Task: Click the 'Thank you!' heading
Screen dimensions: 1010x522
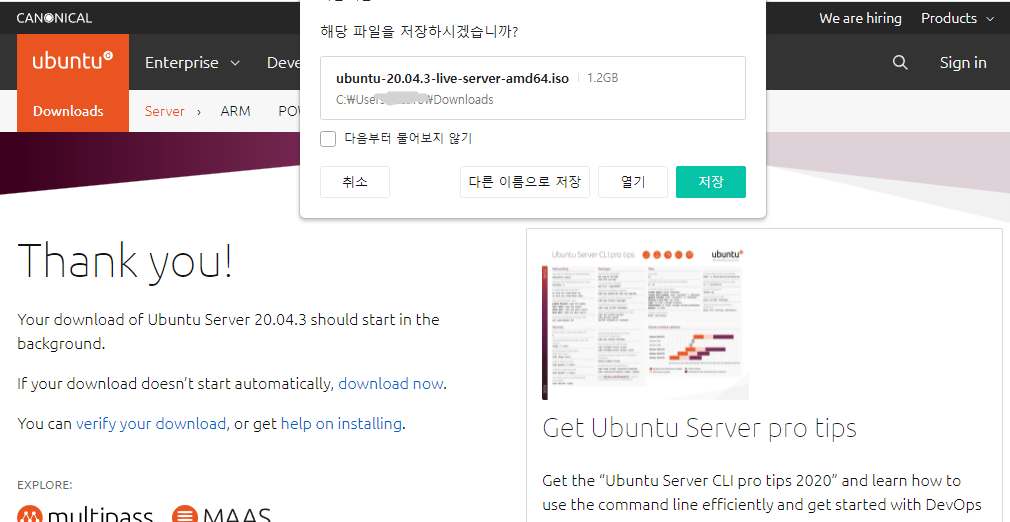Action: click(x=125, y=262)
